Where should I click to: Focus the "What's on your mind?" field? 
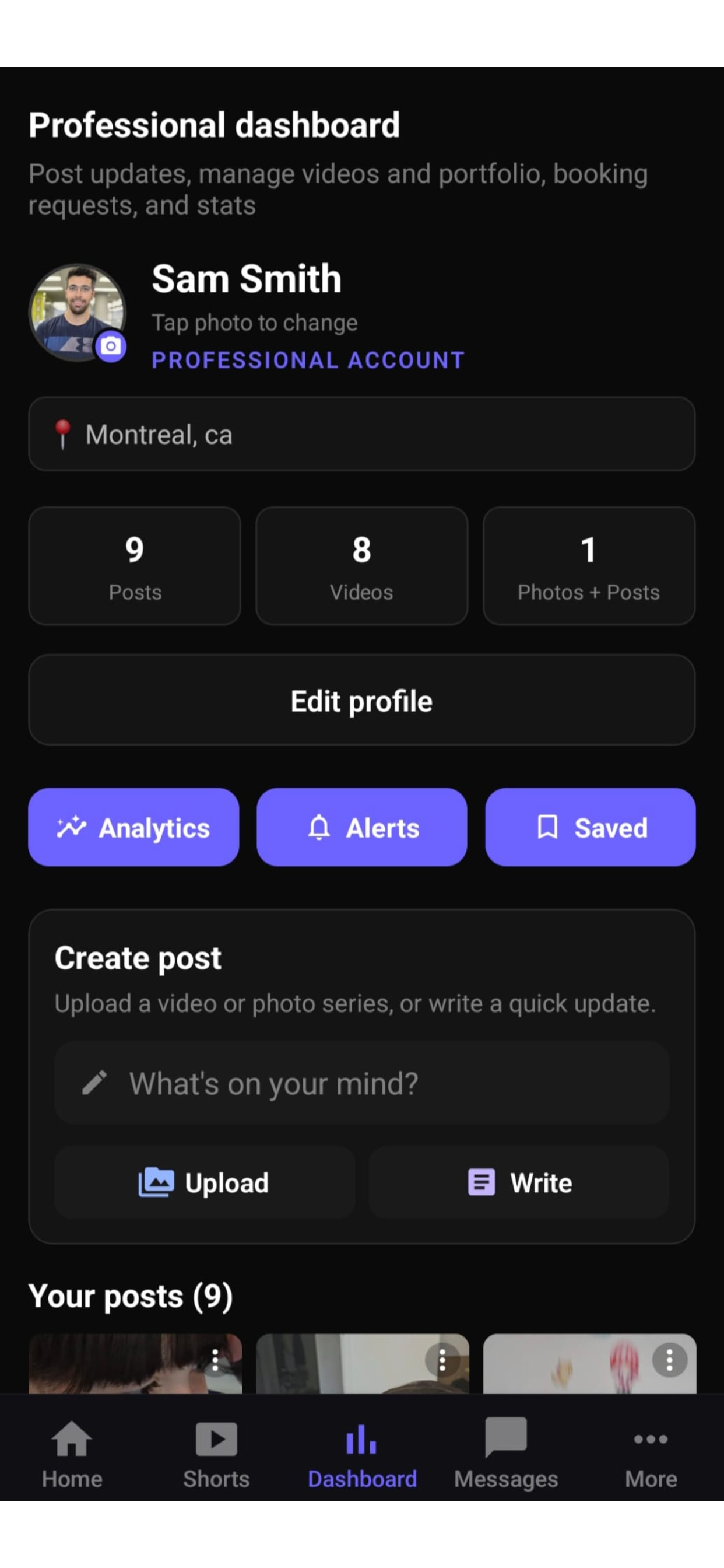(x=362, y=1083)
